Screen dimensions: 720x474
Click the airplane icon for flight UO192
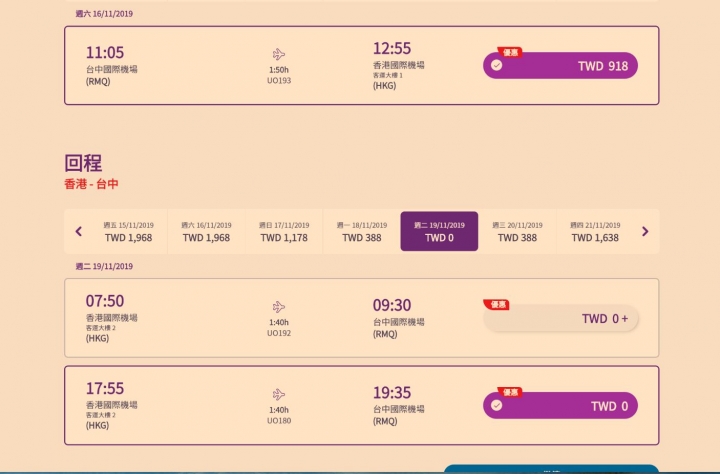[279, 307]
